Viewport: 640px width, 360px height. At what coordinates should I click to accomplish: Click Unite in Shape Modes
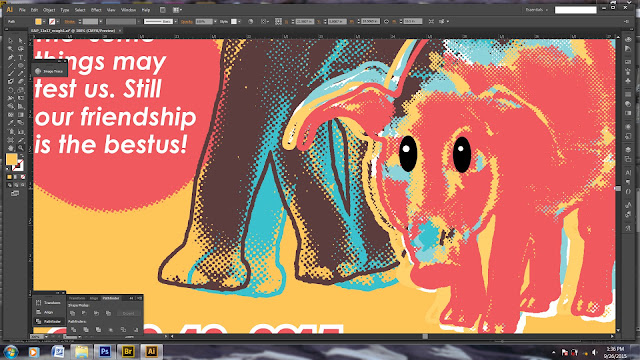tap(73, 313)
